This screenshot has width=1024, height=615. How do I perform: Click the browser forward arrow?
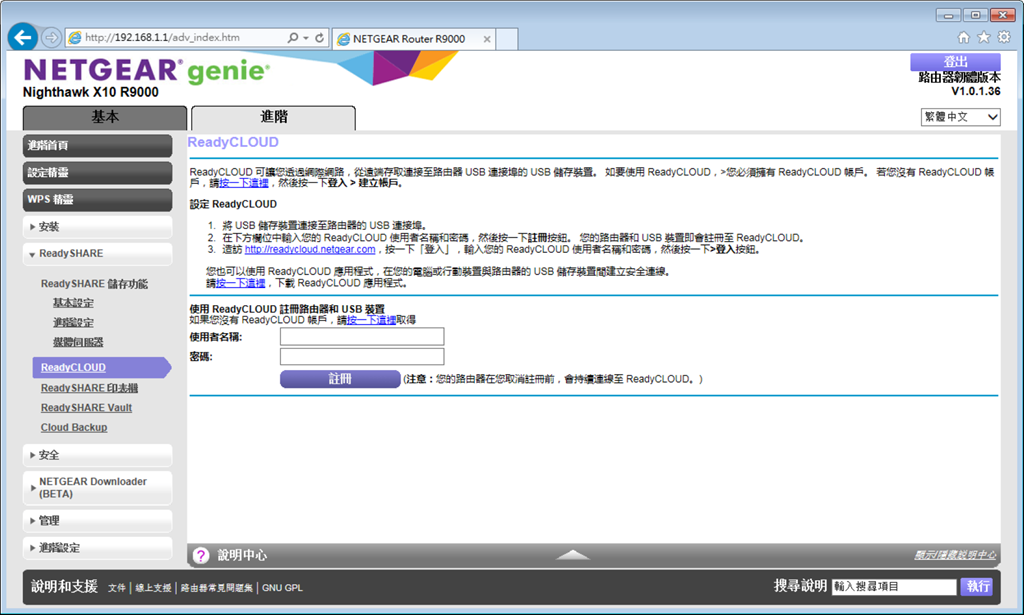pyautogui.click(x=51, y=38)
